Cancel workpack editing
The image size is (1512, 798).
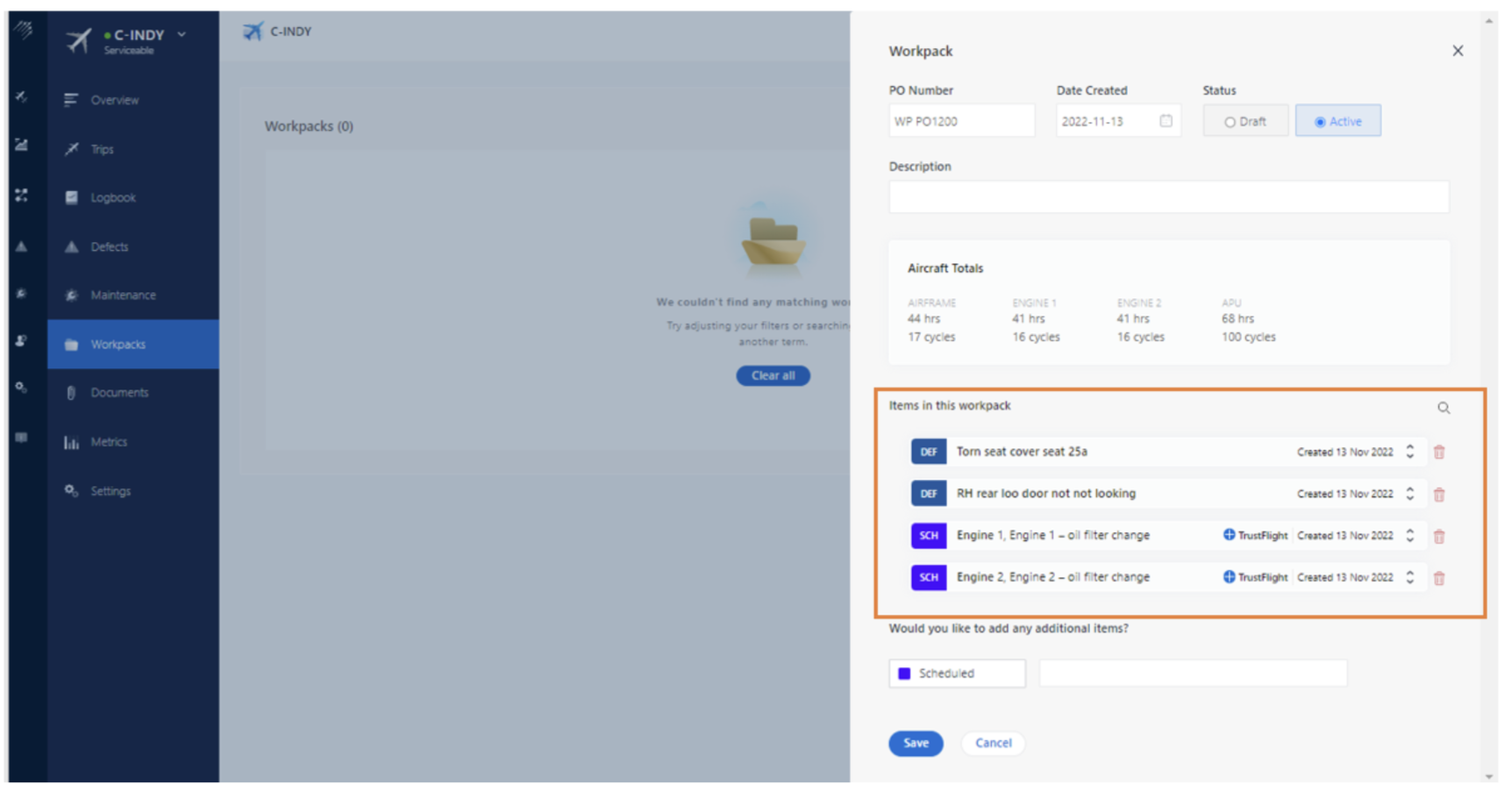click(993, 744)
